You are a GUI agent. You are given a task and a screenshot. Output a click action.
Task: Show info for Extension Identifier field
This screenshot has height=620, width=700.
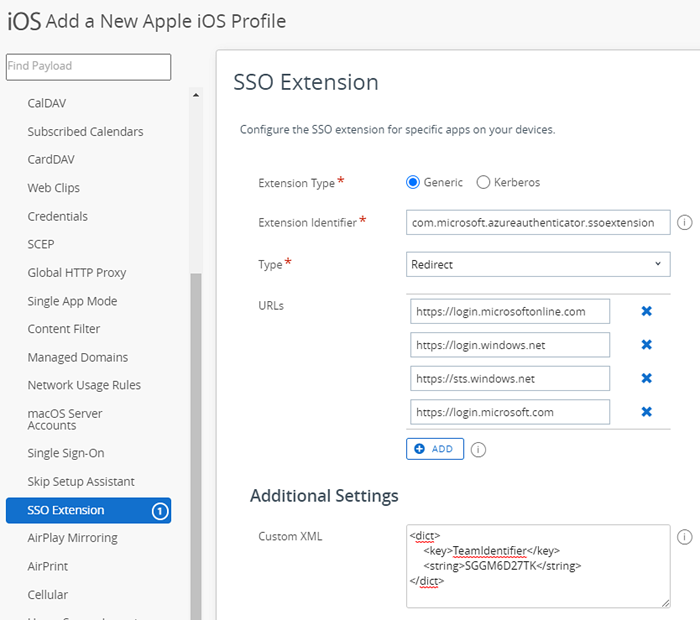click(x=684, y=222)
